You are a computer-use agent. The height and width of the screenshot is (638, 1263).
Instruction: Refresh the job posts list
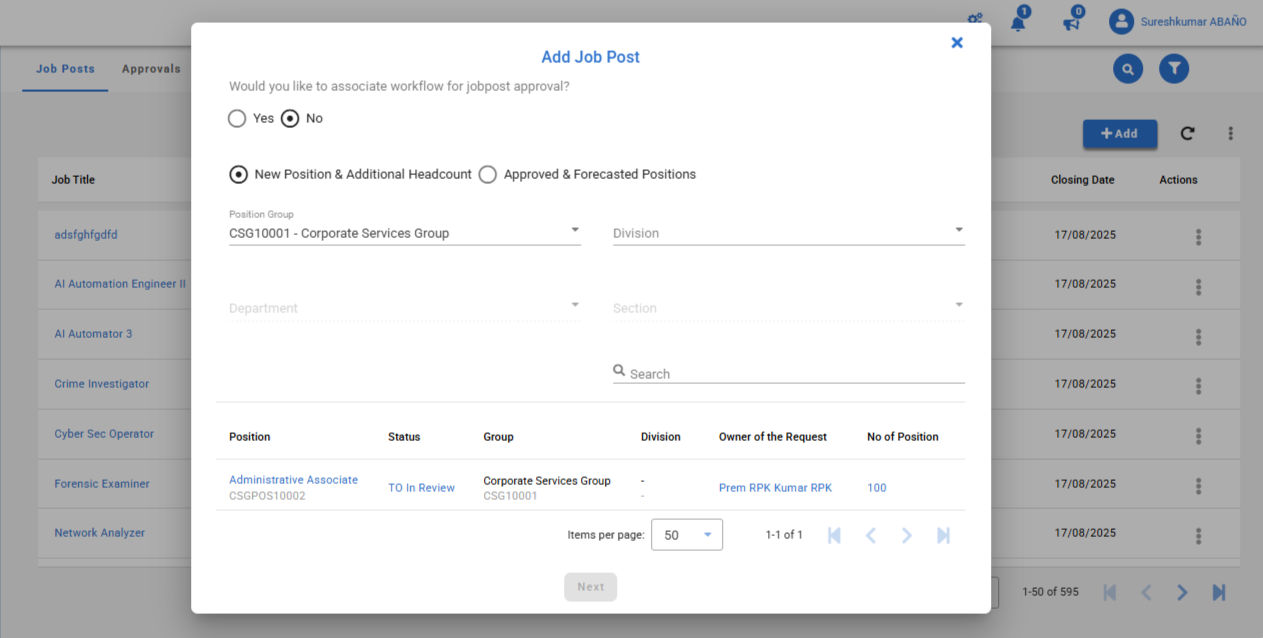[x=1187, y=133]
